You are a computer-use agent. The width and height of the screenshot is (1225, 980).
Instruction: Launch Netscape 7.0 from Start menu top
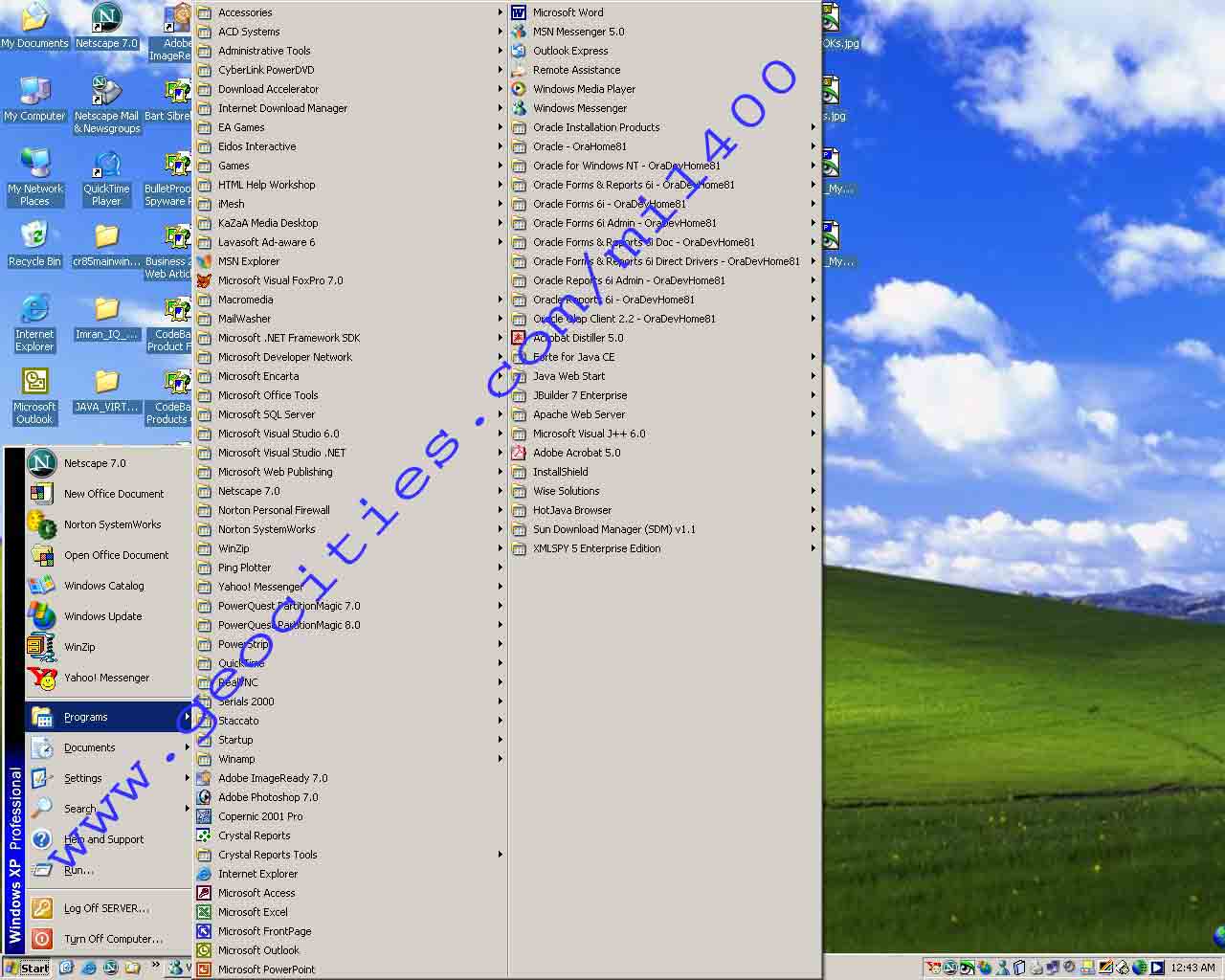point(108,463)
